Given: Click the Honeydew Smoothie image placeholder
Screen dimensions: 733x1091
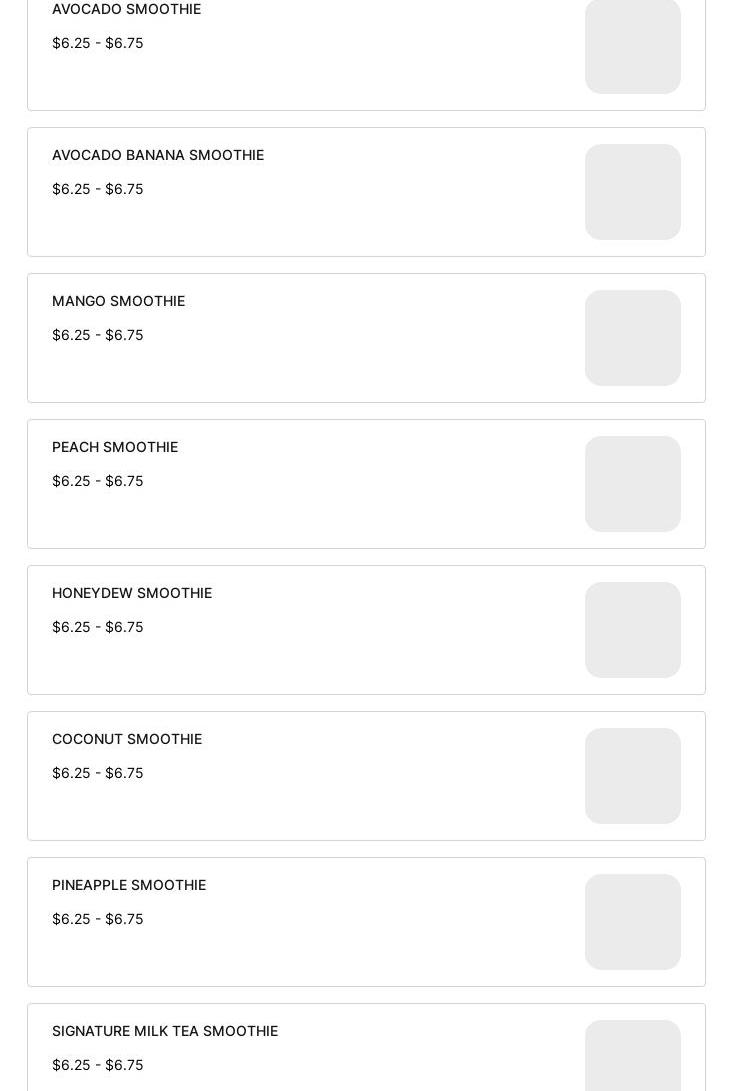Looking at the screenshot, I should tap(632, 630).
